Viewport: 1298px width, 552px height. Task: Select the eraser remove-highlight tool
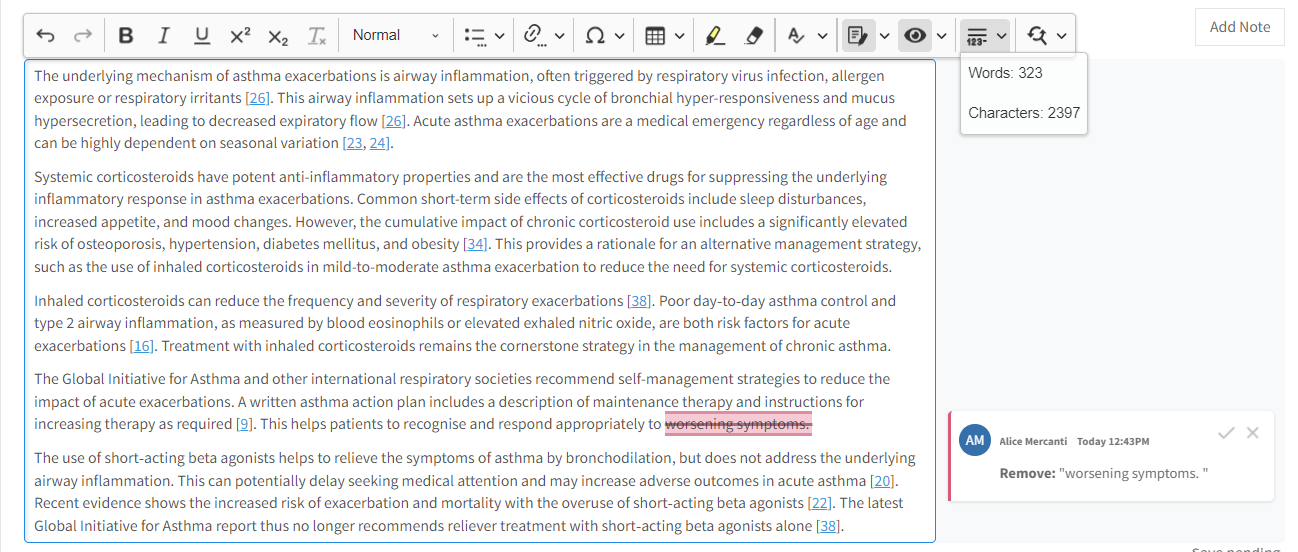point(754,36)
